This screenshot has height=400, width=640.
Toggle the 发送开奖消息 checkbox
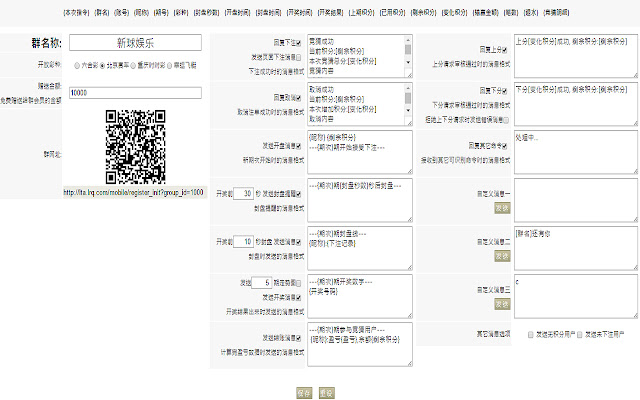(x=299, y=298)
